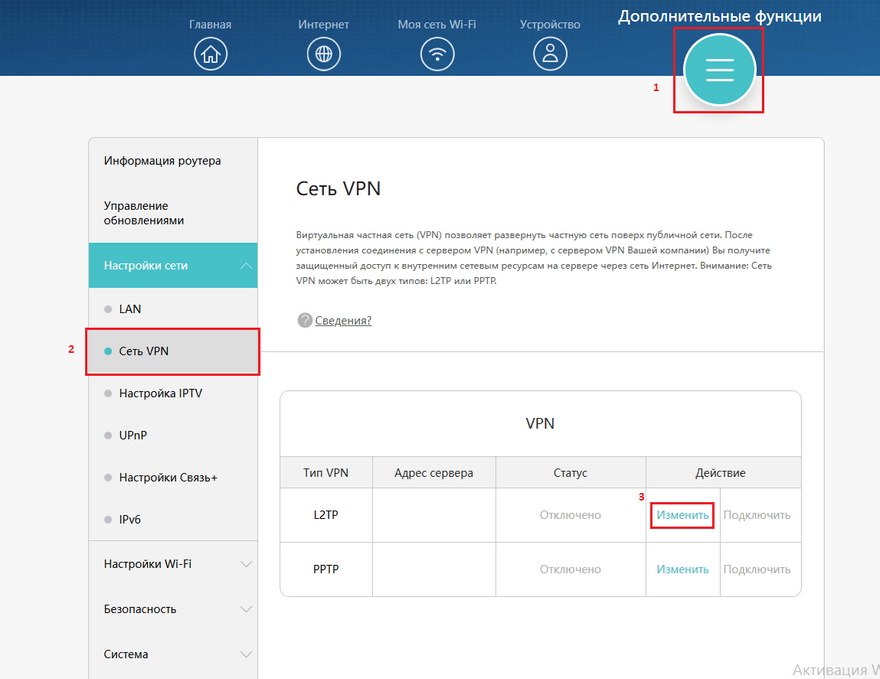Screen dimensions: 880x679
Task: Open the Home (Главная) house icon
Action: (209, 54)
